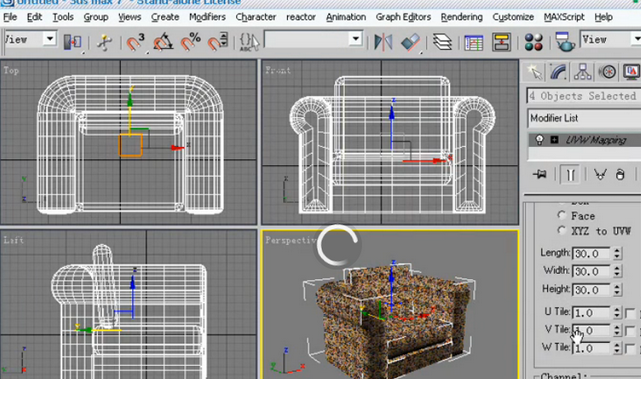This screenshot has height=402, width=641.
Task: Open the Group menu
Action: (96, 17)
